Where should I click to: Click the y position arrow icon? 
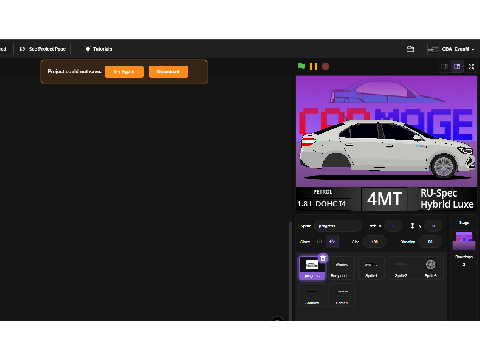click(x=412, y=226)
